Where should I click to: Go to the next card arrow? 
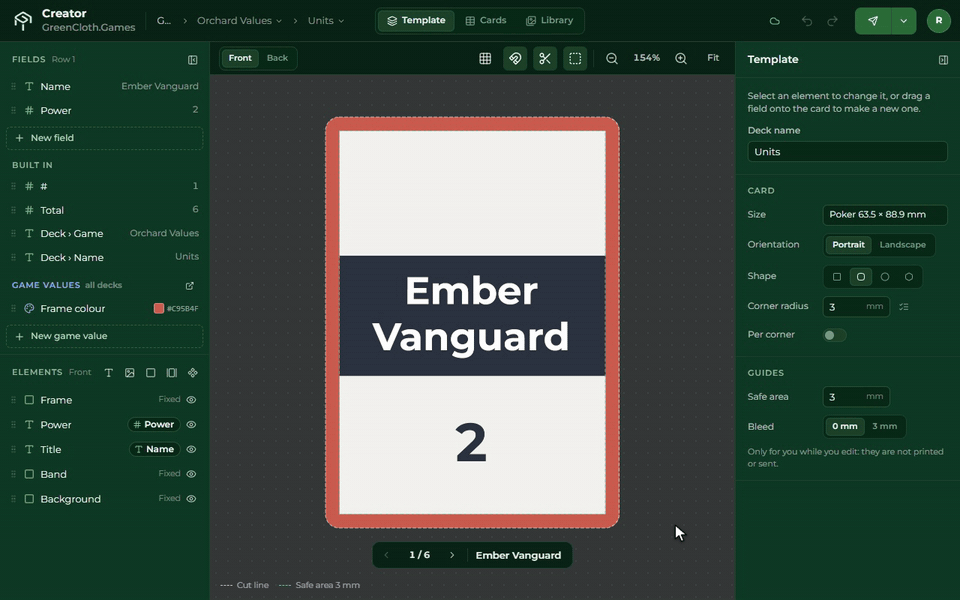click(x=452, y=555)
